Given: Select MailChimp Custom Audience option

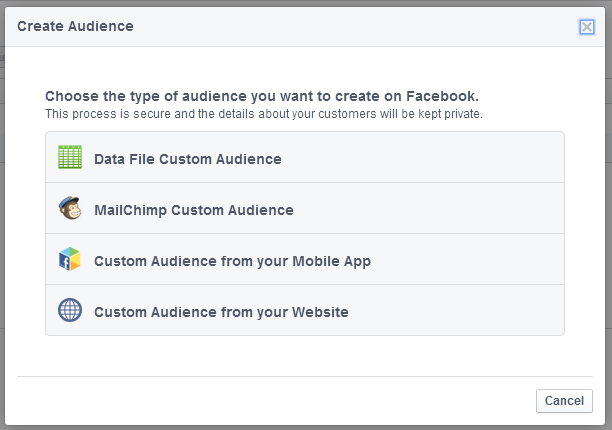Looking at the screenshot, I should click(x=305, y=208).
